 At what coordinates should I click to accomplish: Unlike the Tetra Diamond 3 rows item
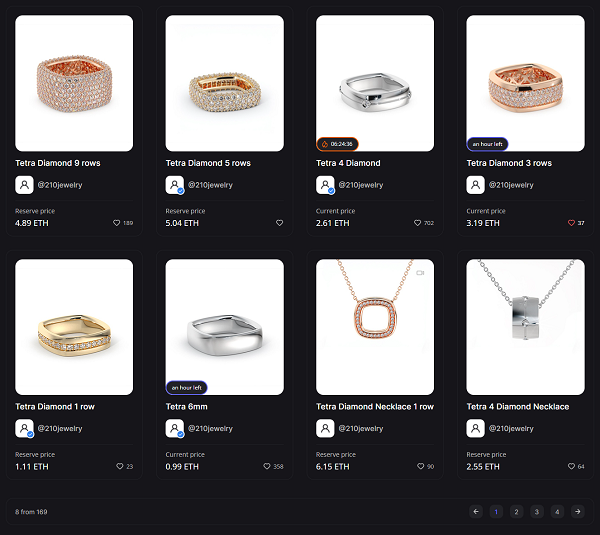point(571,223)
